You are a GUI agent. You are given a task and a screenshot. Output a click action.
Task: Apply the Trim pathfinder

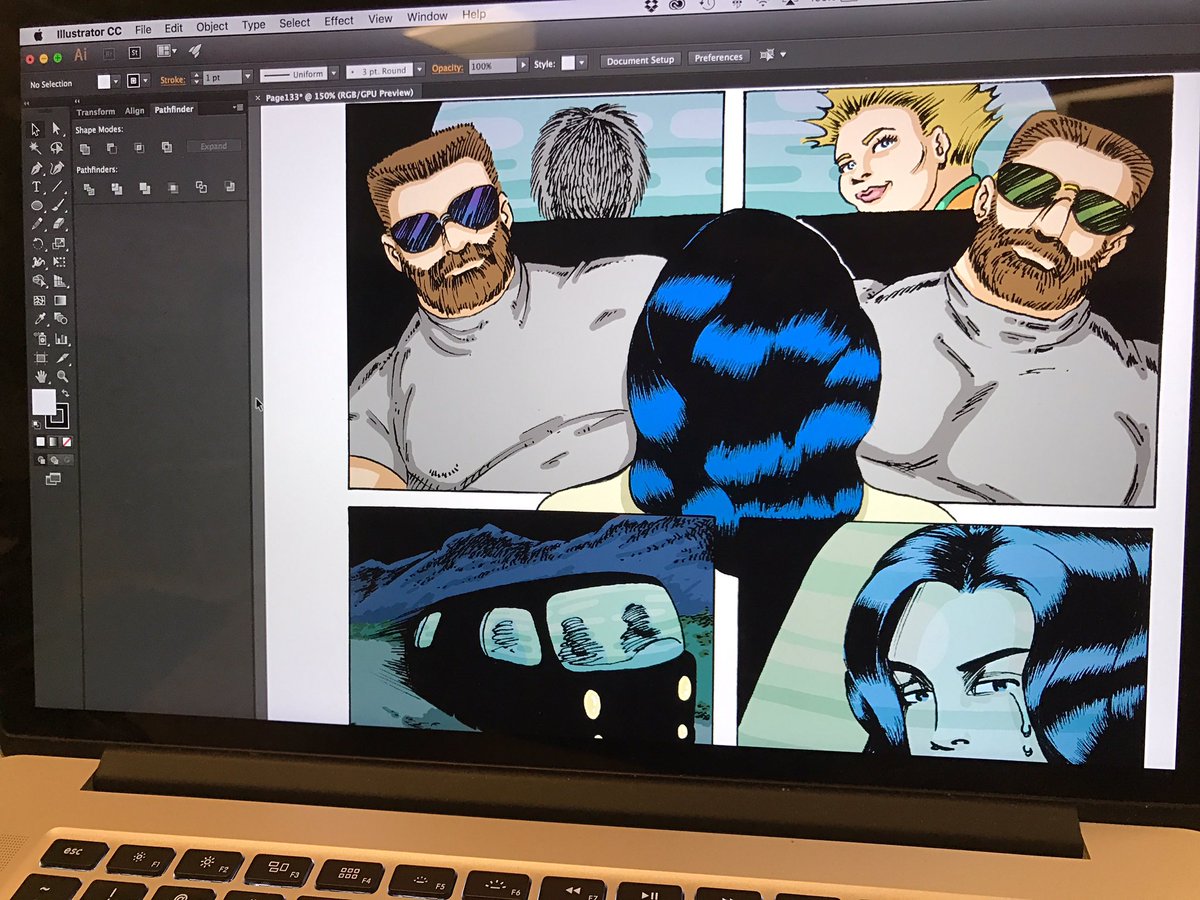[117, 187]
